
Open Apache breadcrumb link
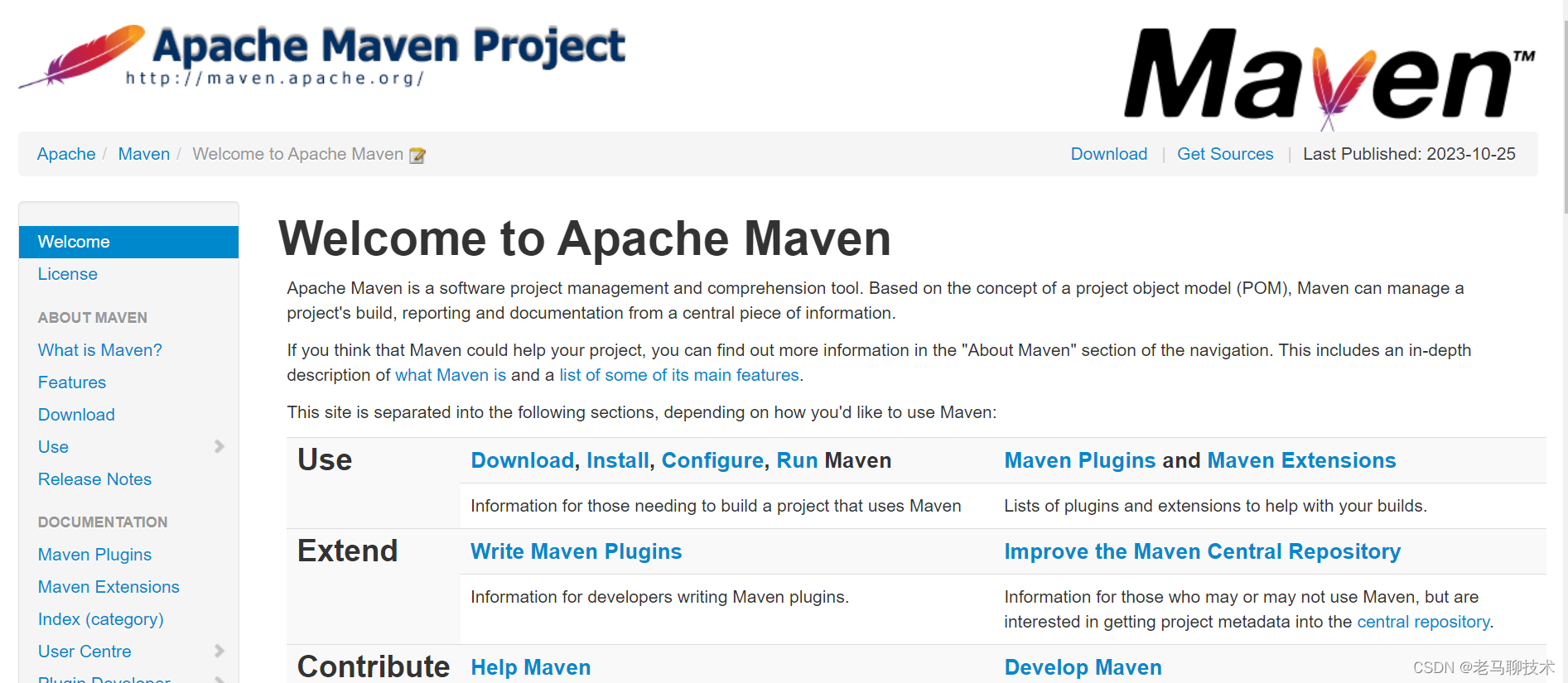(x=66, y=154)
